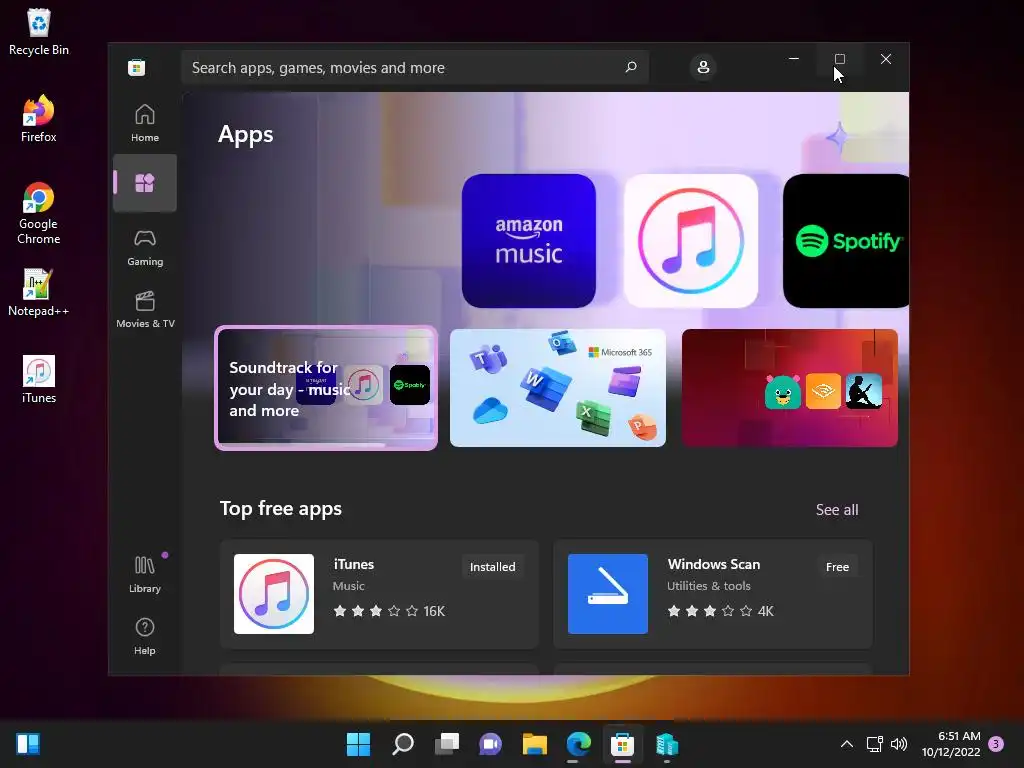
Task: Open Microsoft Edge from the taskbar
Action: (x=579, y=744)
